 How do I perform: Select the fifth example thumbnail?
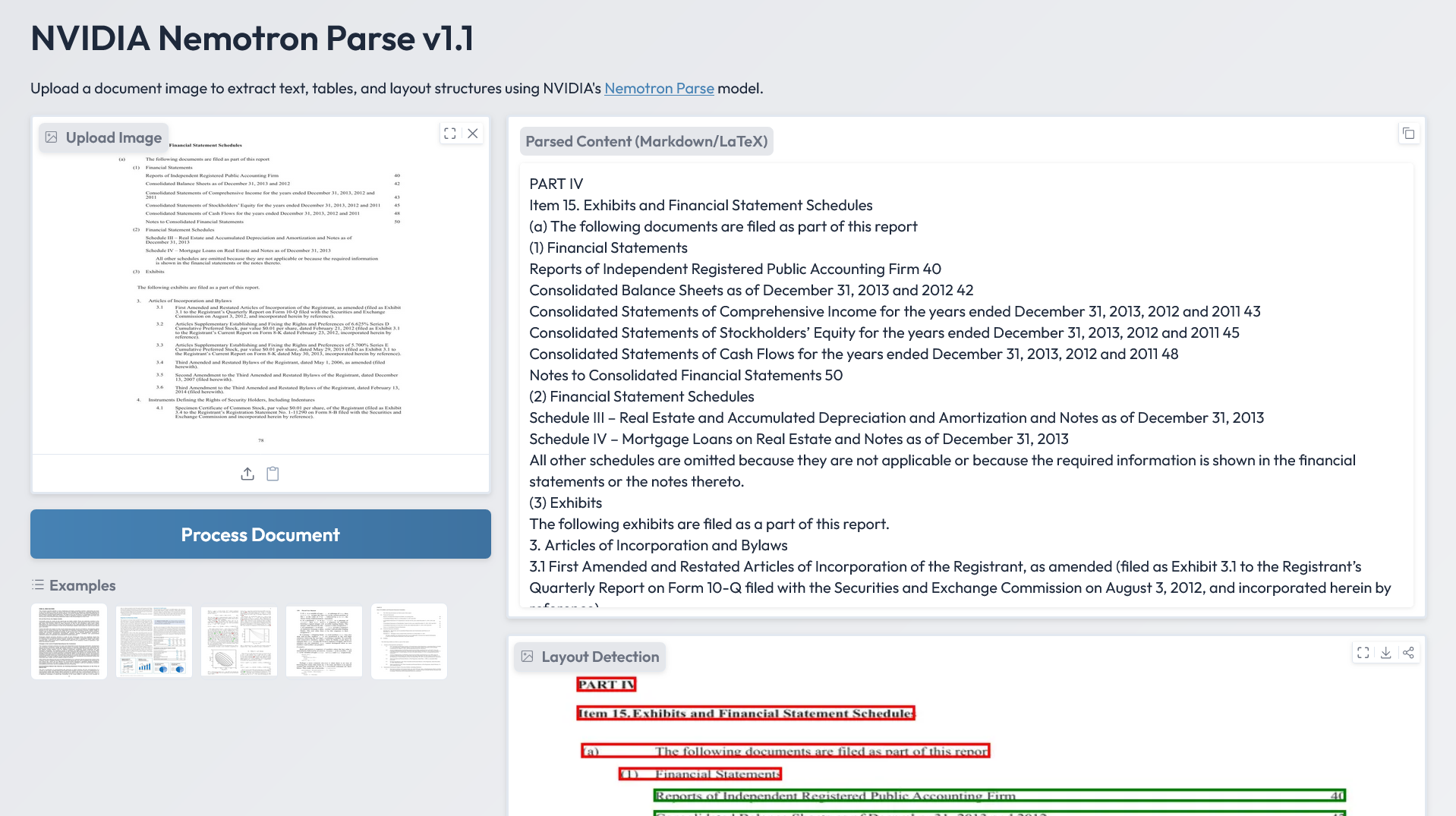point(409,641)
